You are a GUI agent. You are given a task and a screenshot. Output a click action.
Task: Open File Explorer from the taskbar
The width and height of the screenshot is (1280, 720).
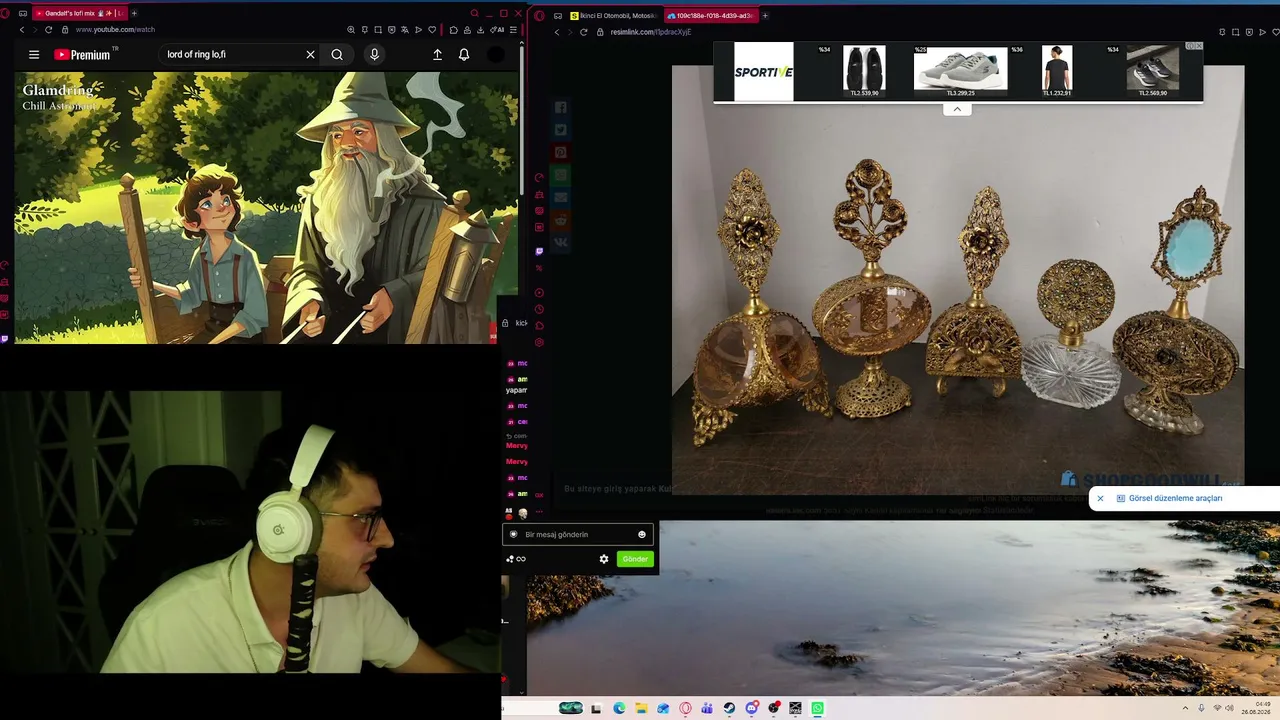(641, 708)
